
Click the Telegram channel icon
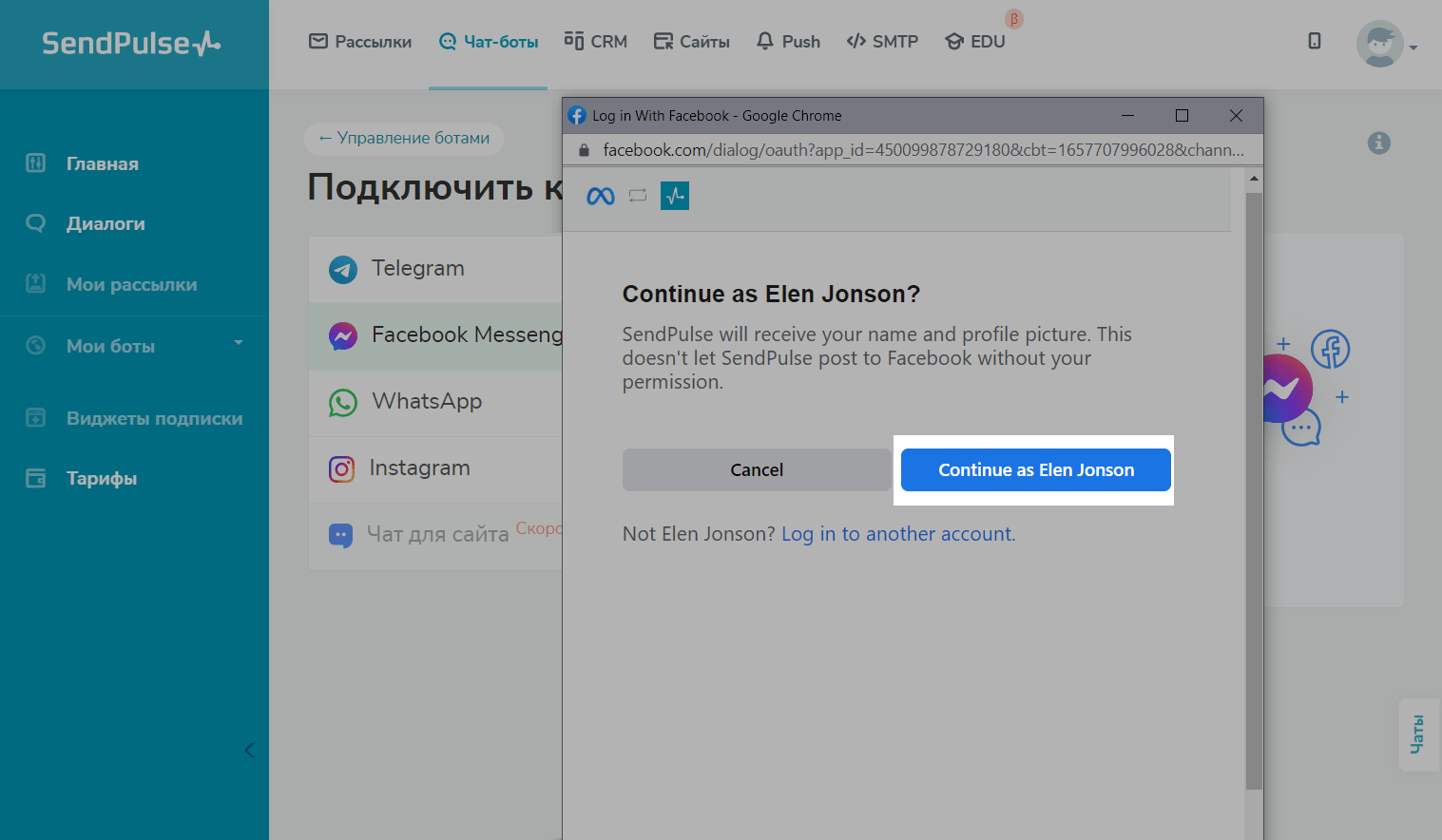point(343,269)
